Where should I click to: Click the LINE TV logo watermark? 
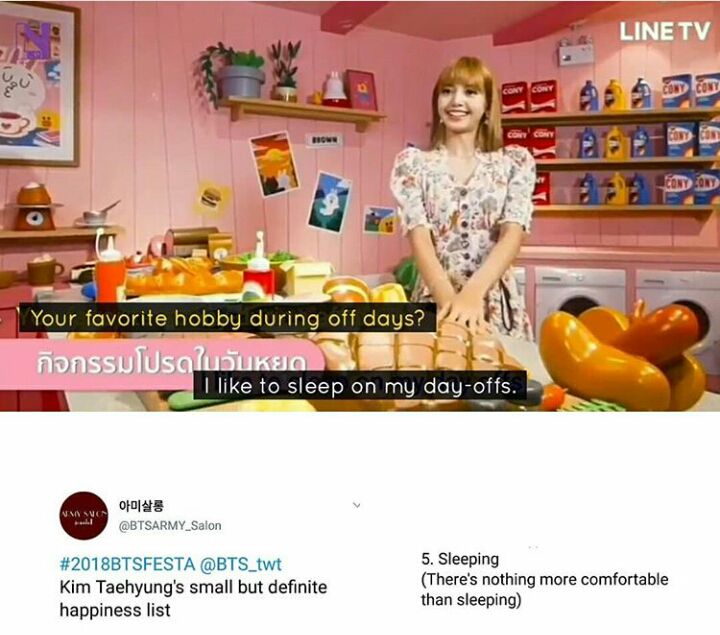point(664,32)
